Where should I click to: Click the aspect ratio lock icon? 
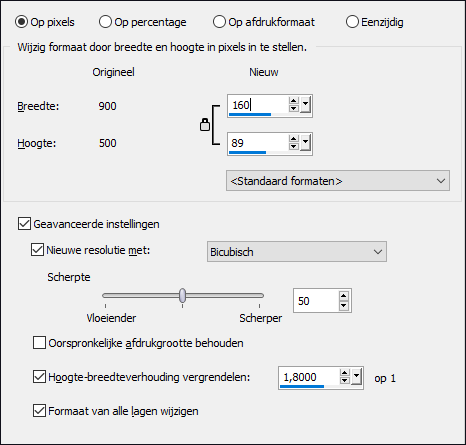coord(205,125)
